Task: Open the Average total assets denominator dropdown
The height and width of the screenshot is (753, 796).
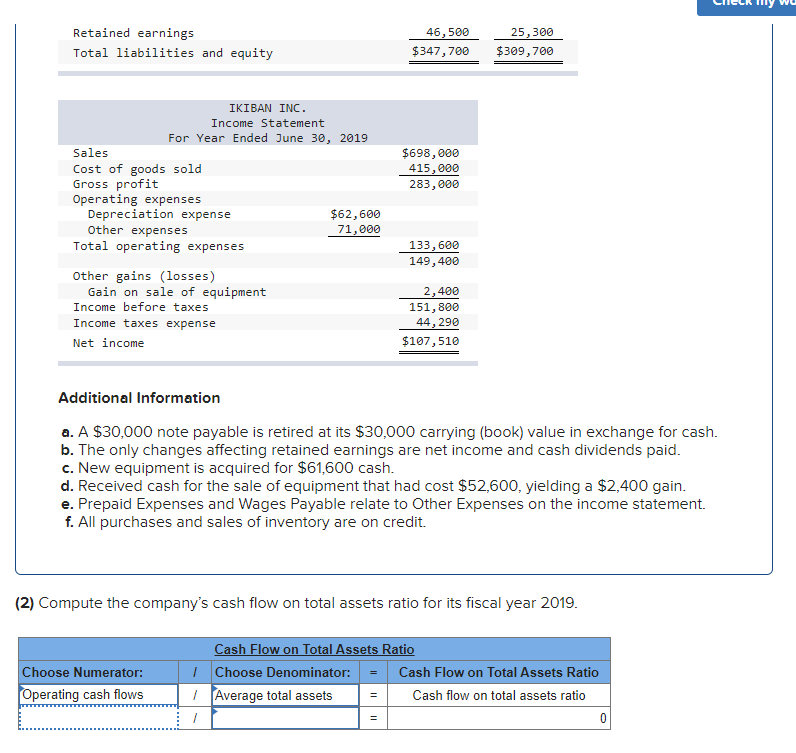Action: 285,695
